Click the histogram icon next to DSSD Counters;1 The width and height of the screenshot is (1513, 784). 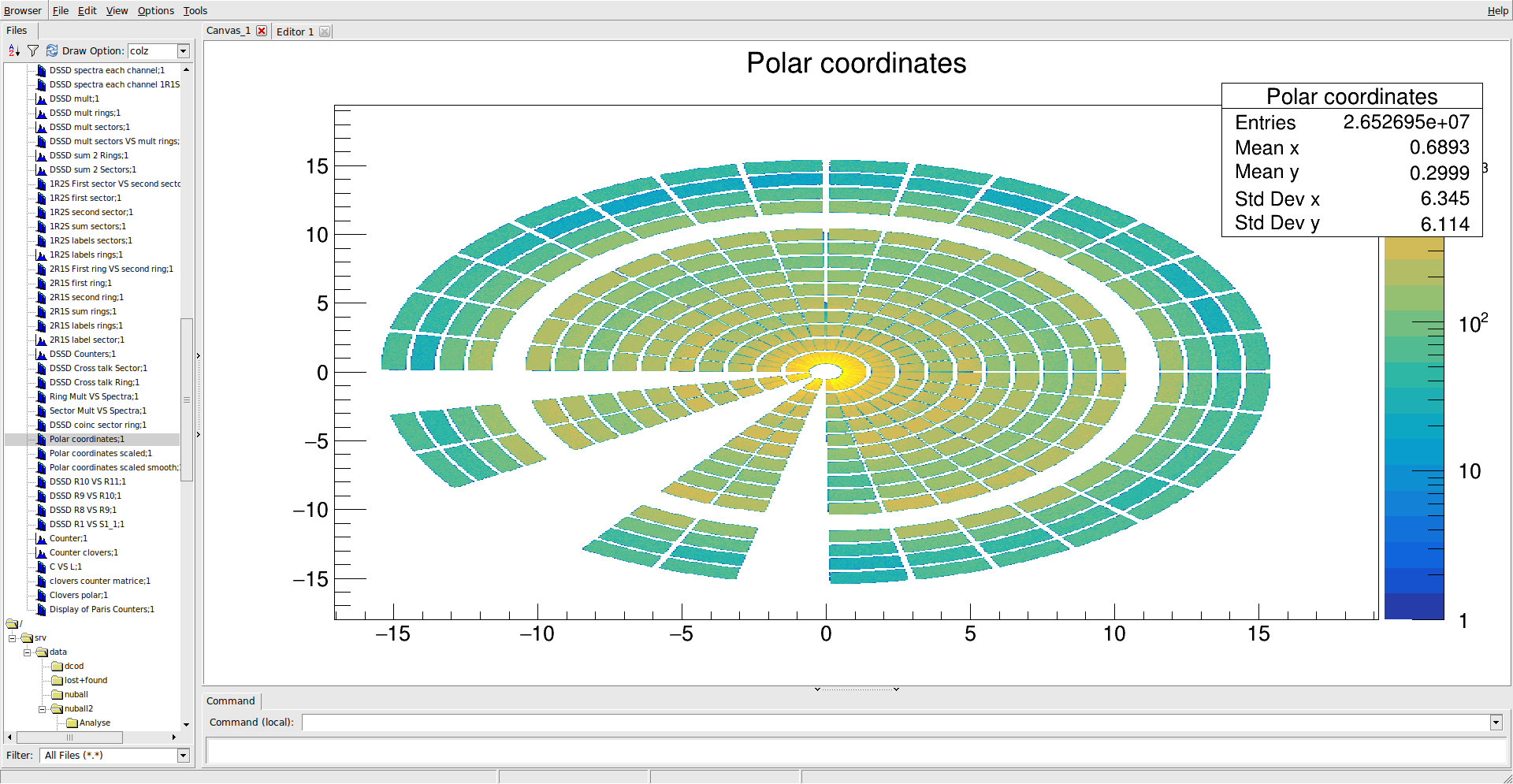[x=42, y=355]
